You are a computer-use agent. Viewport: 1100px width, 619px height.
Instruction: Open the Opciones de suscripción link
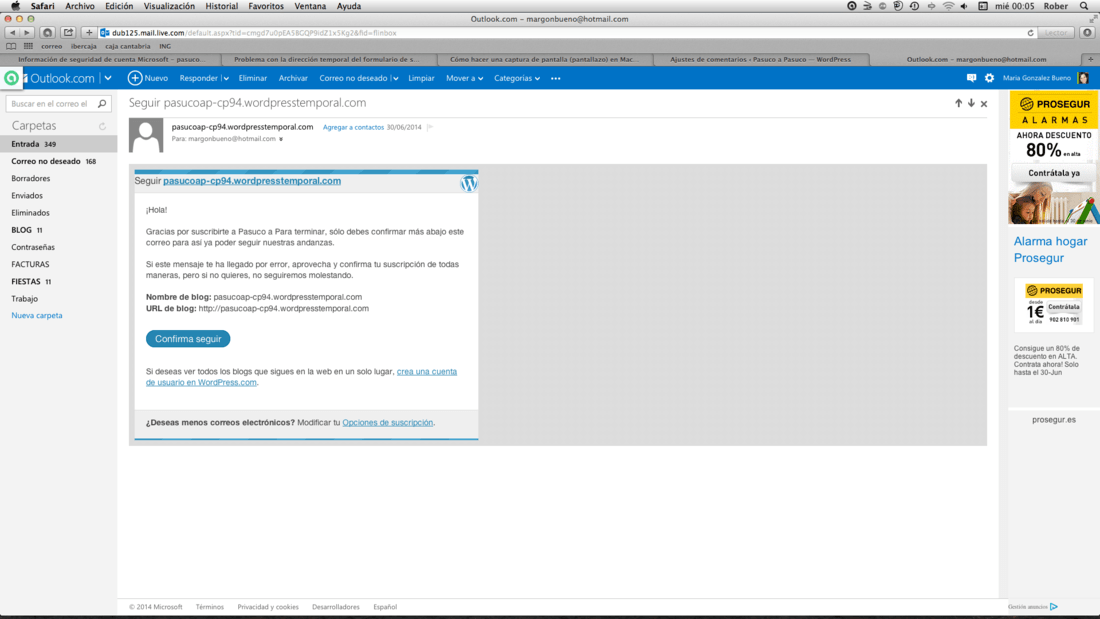tap(387, 422)
